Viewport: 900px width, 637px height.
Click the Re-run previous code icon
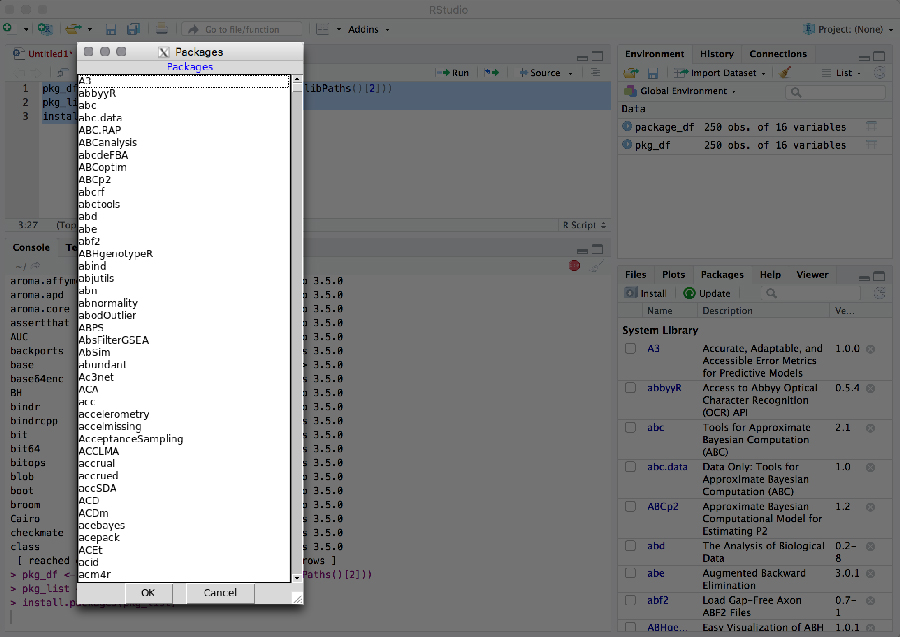pyautogui.click(x=491, y=73)
